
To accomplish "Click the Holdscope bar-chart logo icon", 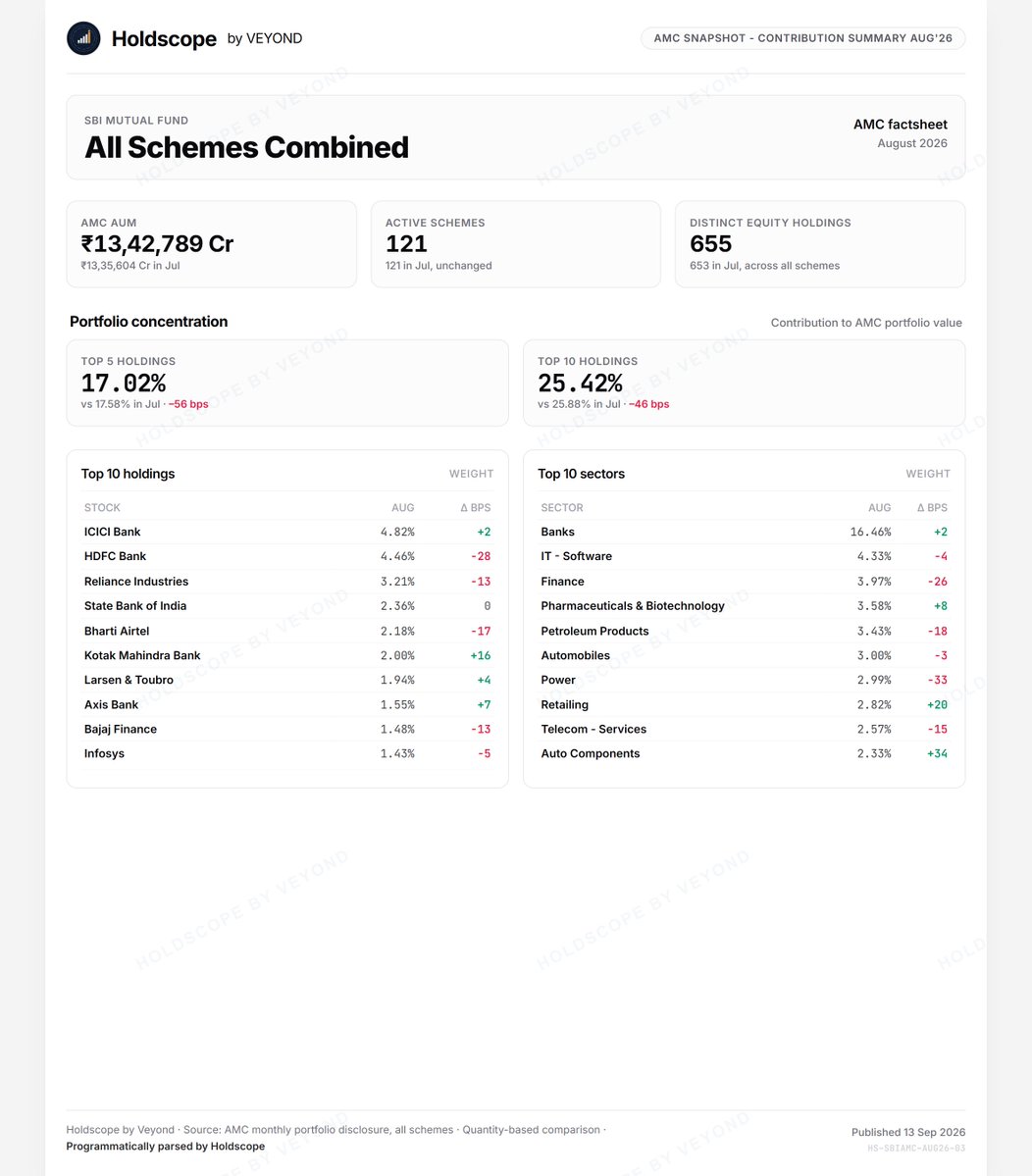I will pos(83,38).
